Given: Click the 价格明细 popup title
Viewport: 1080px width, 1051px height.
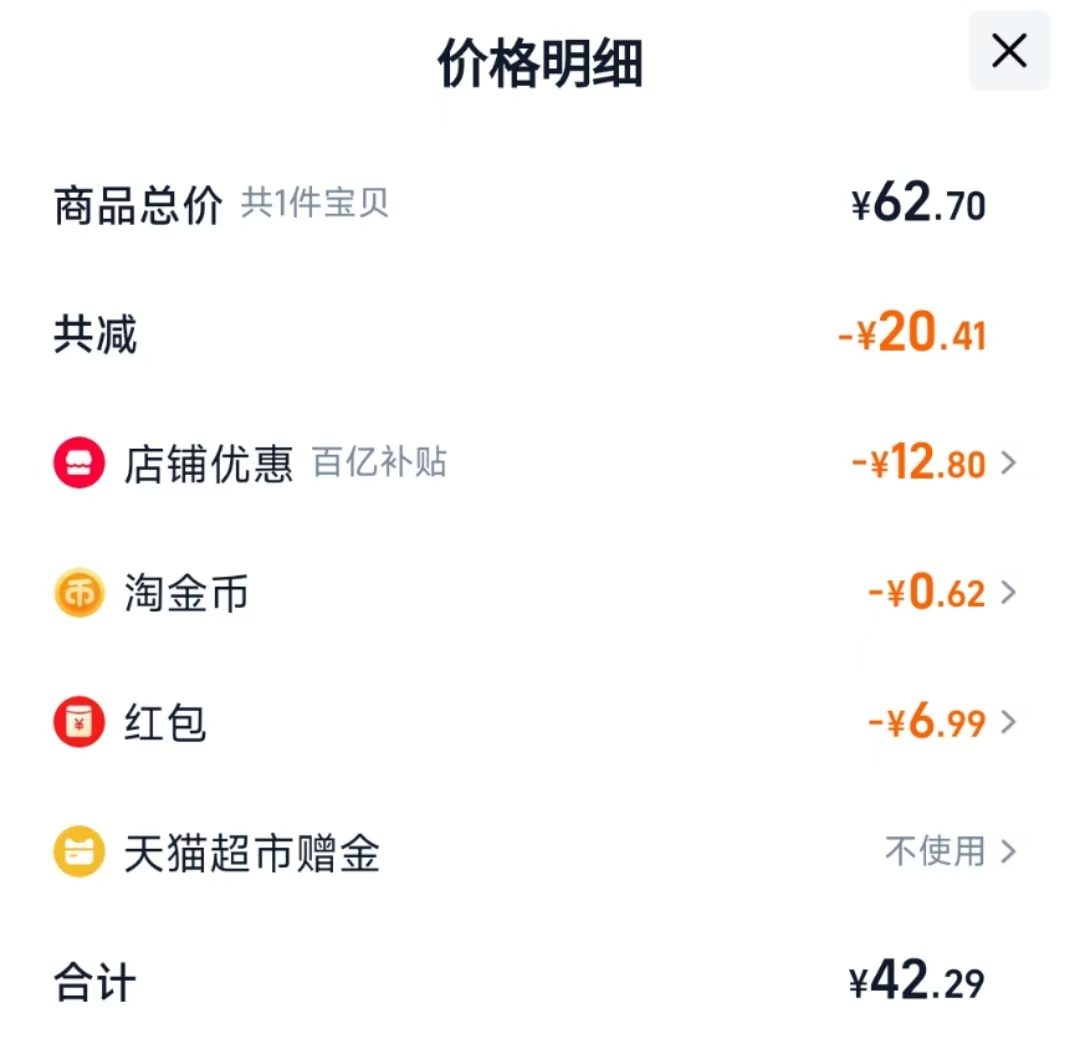Looking at the screenshot, I should click(x=540, y=62).
